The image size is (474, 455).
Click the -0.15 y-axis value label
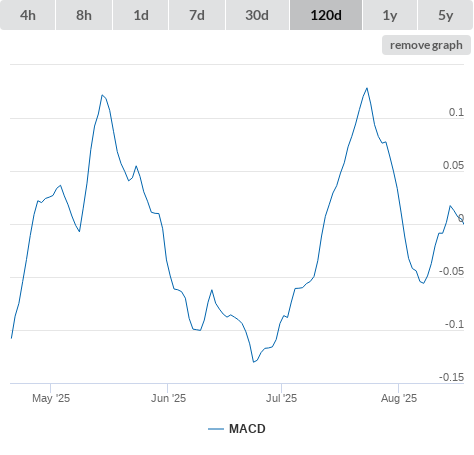point(451,377)
